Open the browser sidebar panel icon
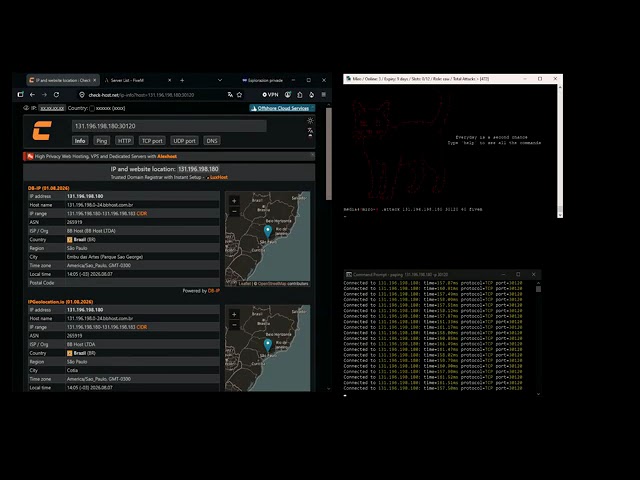 pos(20,95)
